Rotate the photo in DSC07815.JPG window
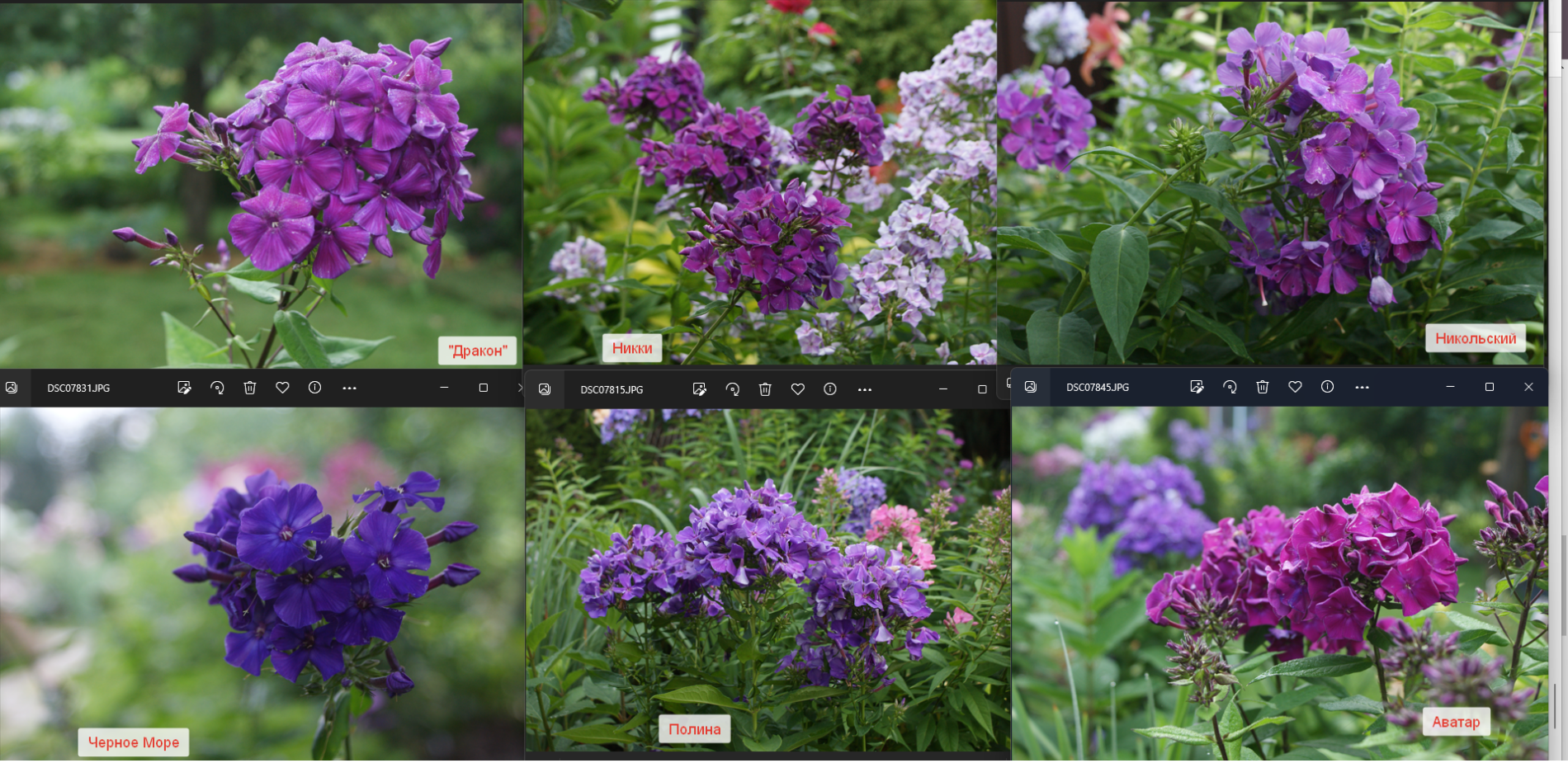 732,389
